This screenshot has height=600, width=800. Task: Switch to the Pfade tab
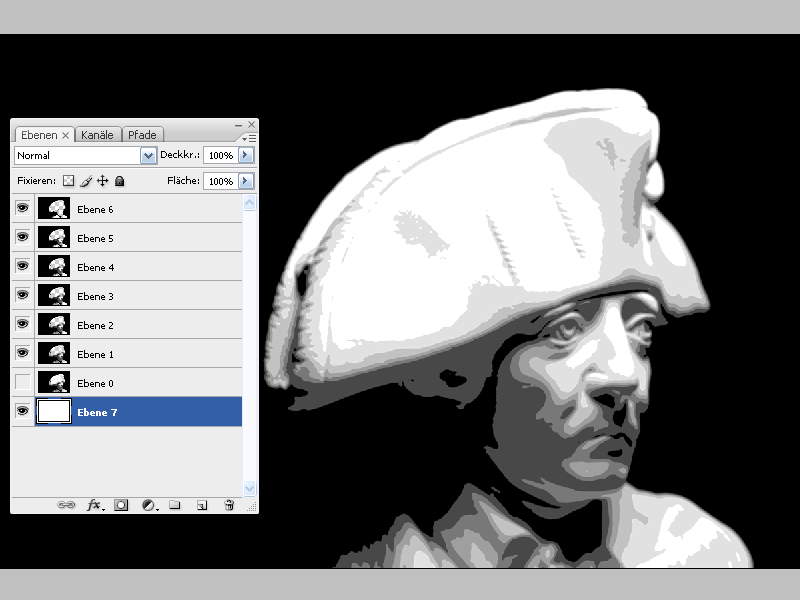tap(142, 135)
